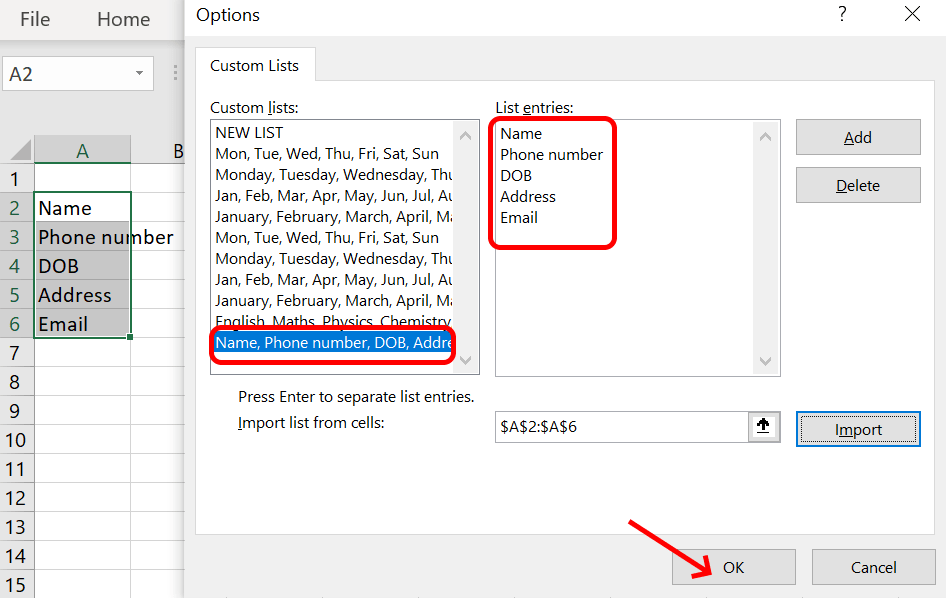
Task: Expand the Name Box dropdown arrow
Action: [139, 74]
